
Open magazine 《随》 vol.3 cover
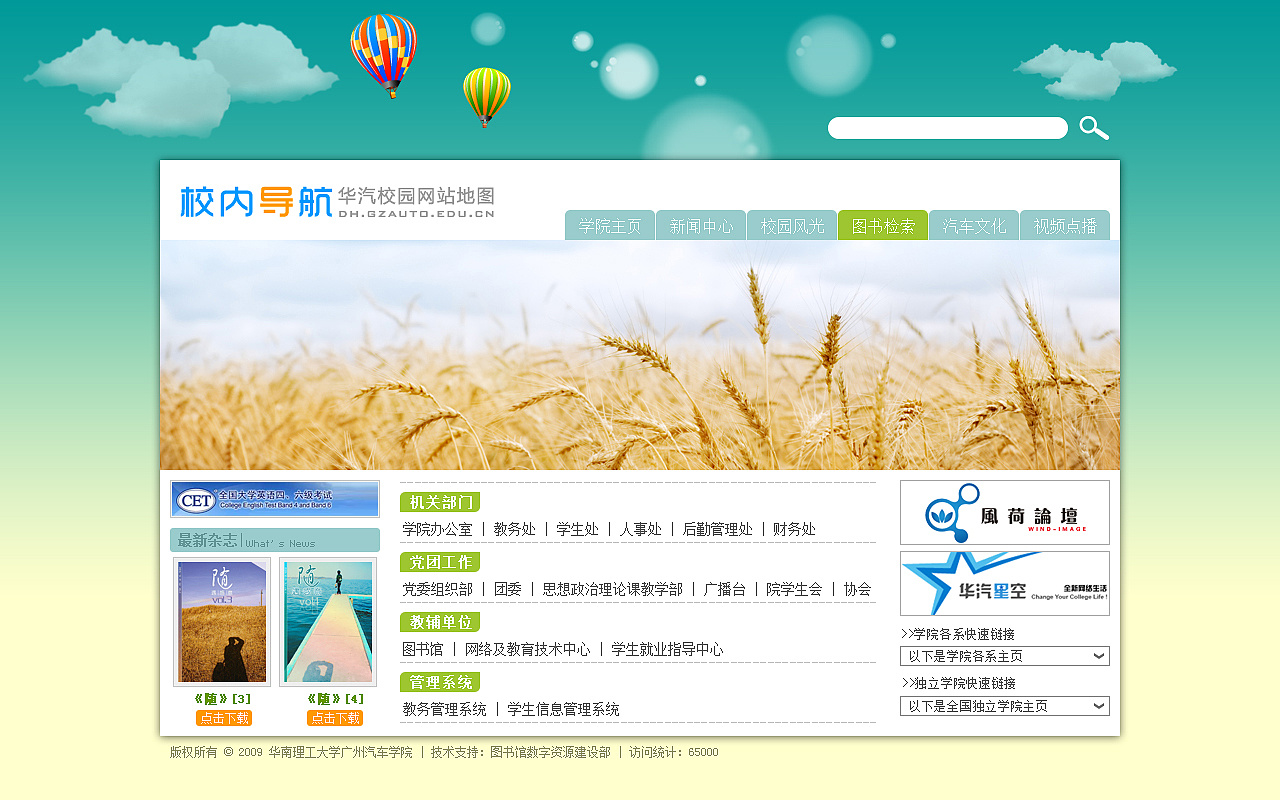[x=222, y=622]
